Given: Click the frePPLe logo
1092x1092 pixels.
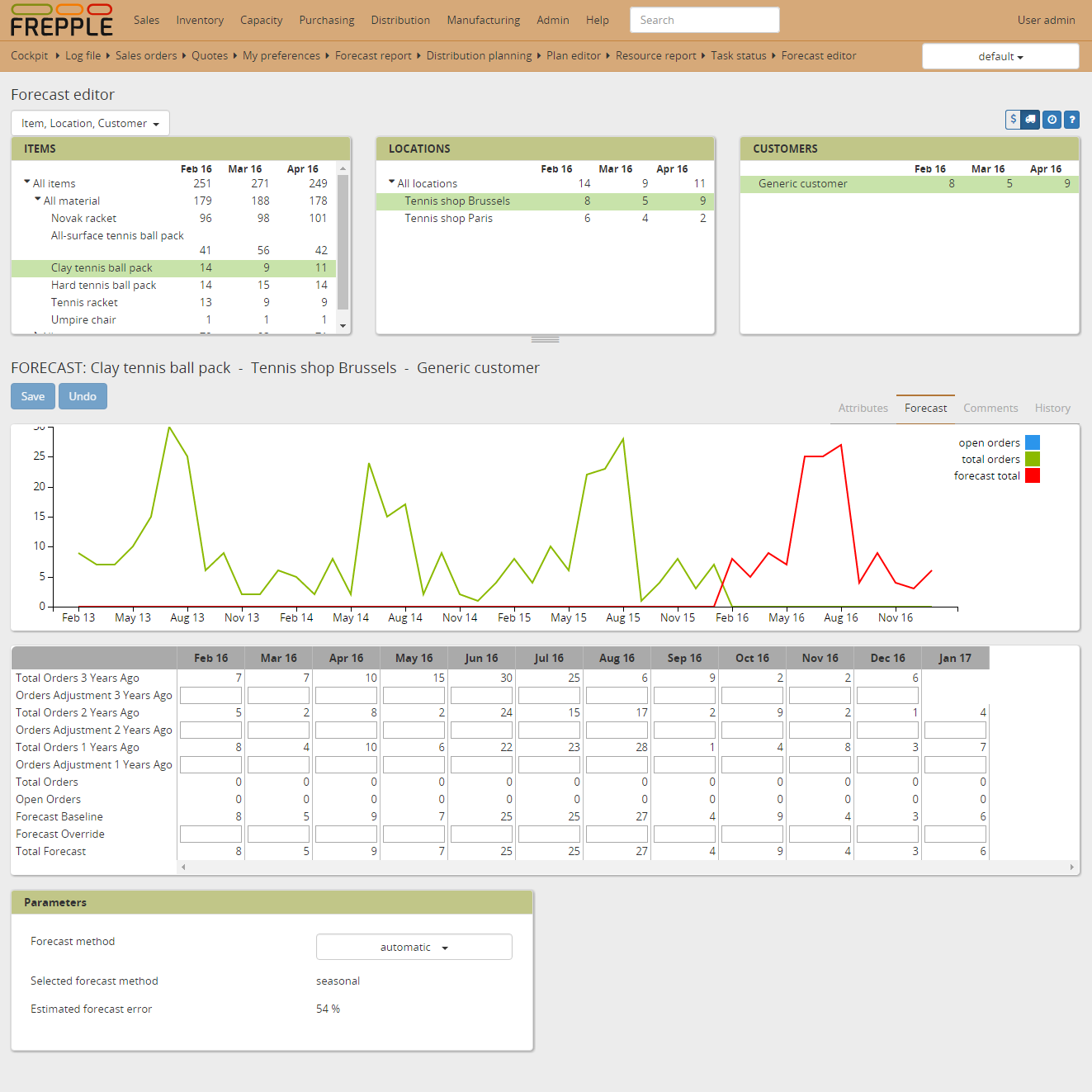Looking at the screenshot, I should coord(62,21).
